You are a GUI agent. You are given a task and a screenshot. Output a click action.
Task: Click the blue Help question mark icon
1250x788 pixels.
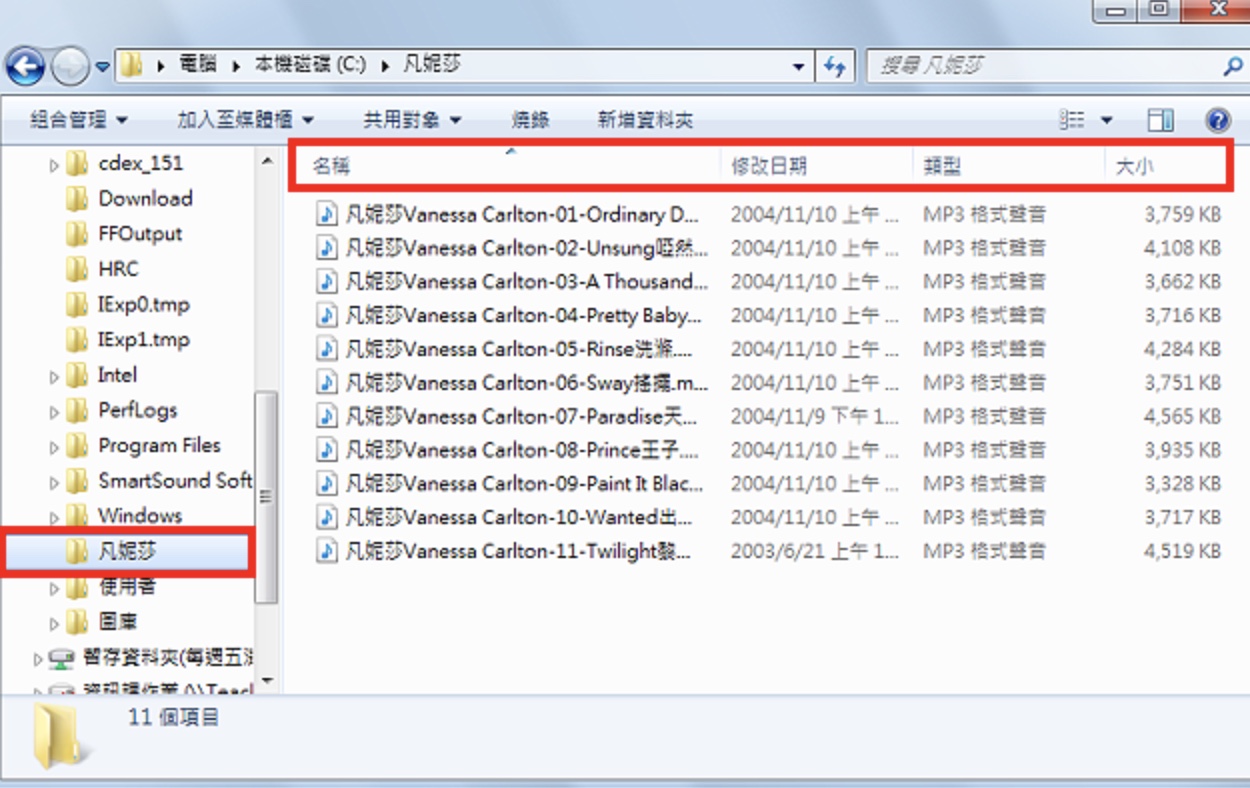point(1218,120)
